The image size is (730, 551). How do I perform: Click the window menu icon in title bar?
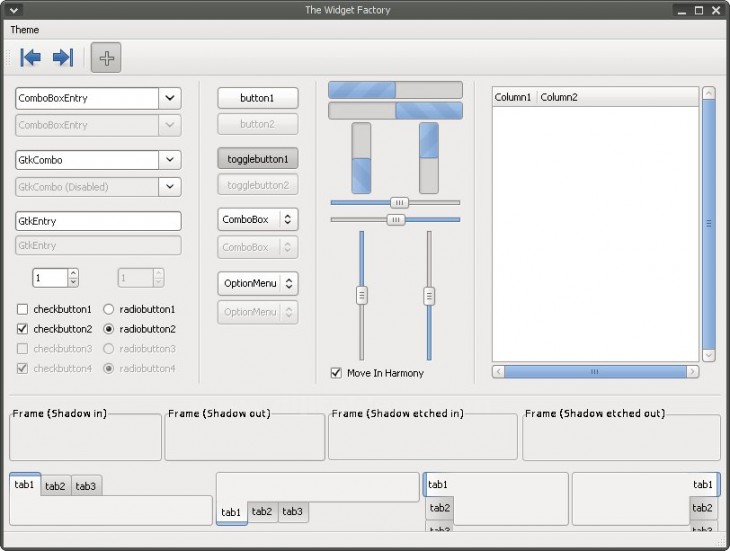pyautogui.click(x=12, y=10)
